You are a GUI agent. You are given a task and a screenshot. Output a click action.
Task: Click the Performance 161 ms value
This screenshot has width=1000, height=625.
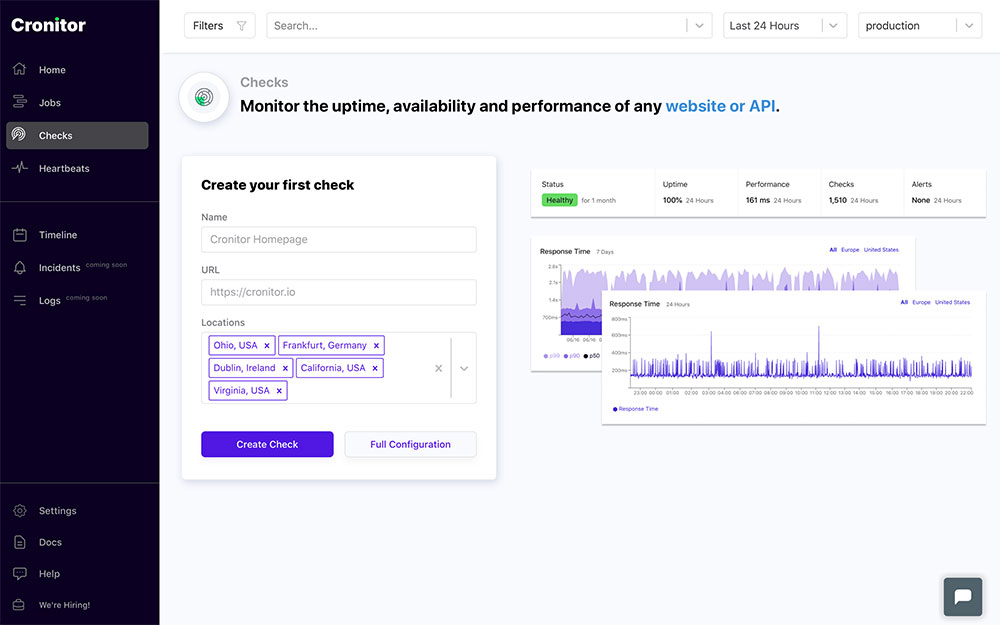(x=758, y=200)
